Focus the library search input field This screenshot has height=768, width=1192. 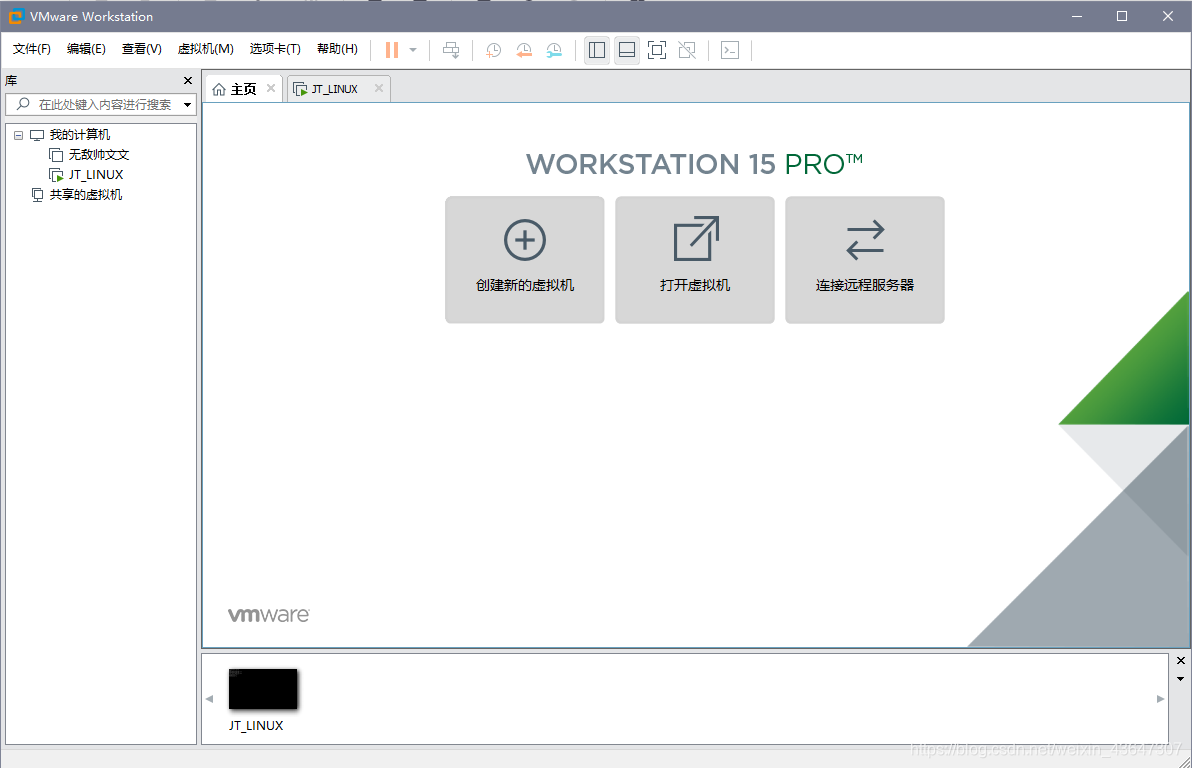pyautogui.click(x=105, y=105)
